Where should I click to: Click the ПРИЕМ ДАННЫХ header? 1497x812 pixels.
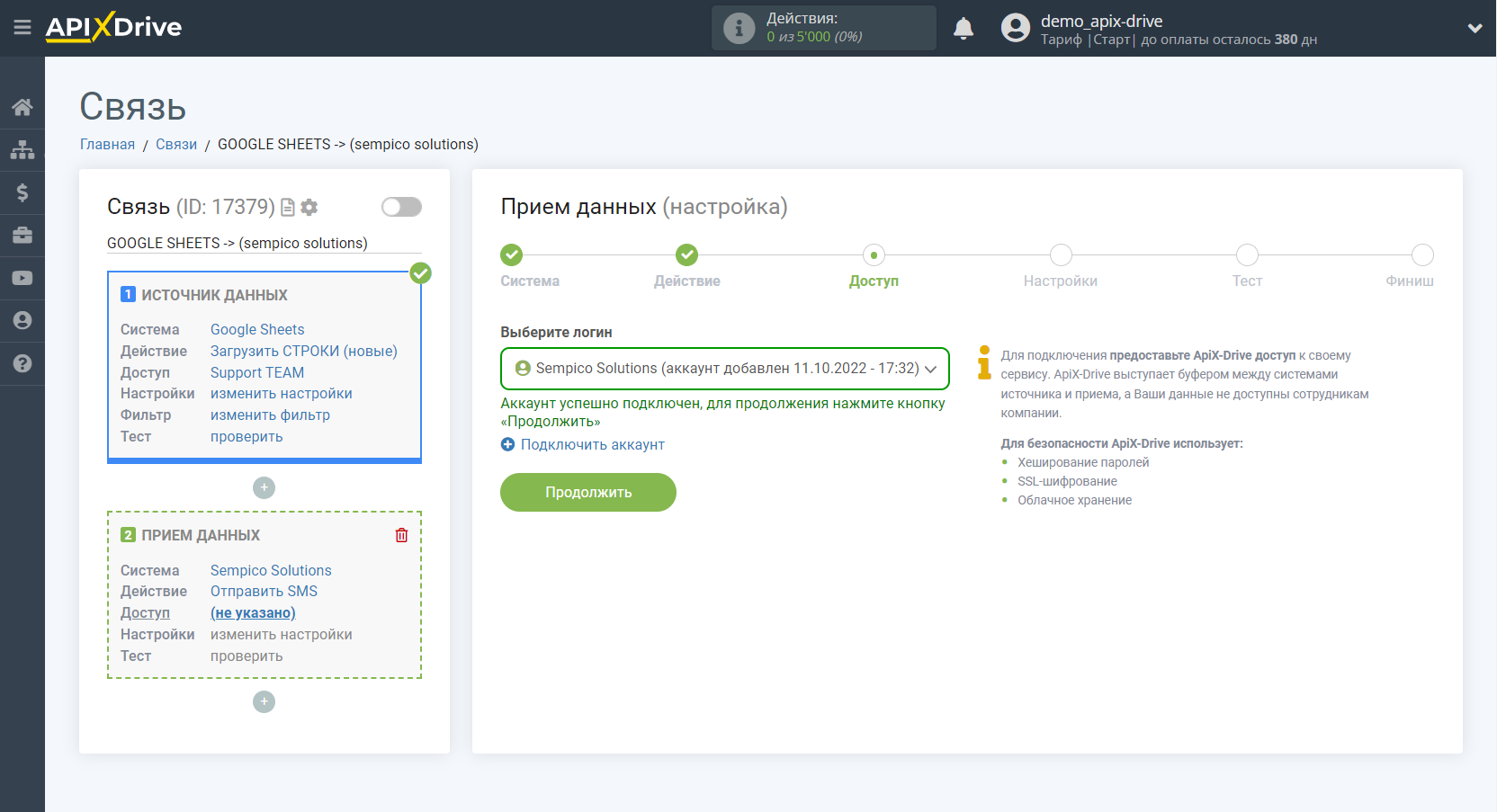point(201,536)
